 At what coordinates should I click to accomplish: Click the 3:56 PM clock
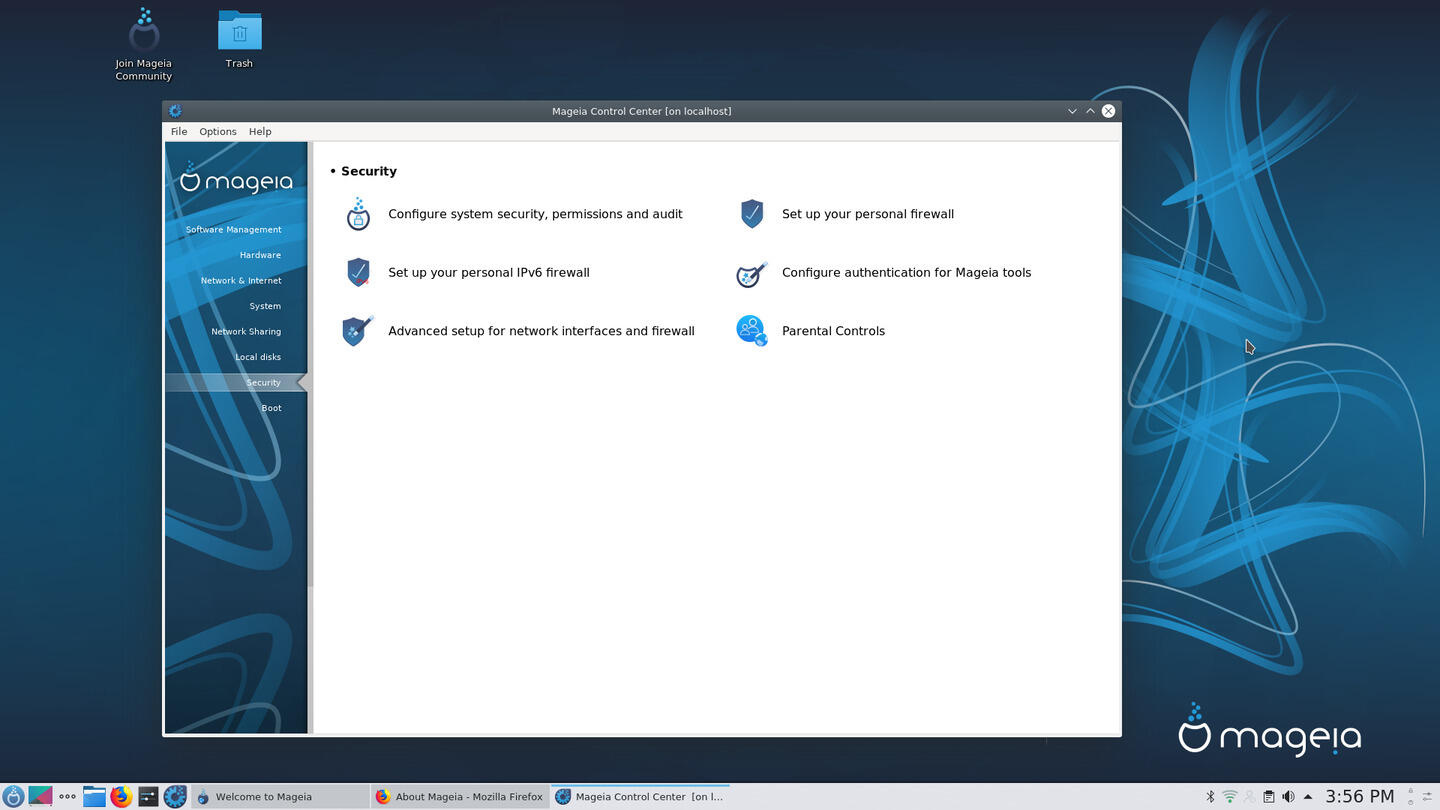coord(1359,797)
